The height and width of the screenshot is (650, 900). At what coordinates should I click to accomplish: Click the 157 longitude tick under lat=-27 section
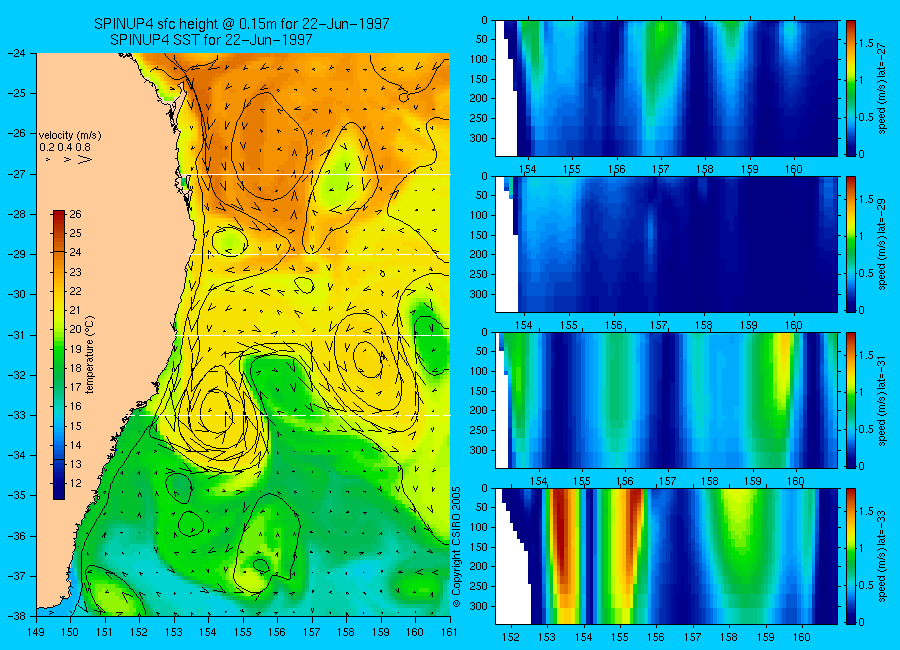(x=661, y=169)
